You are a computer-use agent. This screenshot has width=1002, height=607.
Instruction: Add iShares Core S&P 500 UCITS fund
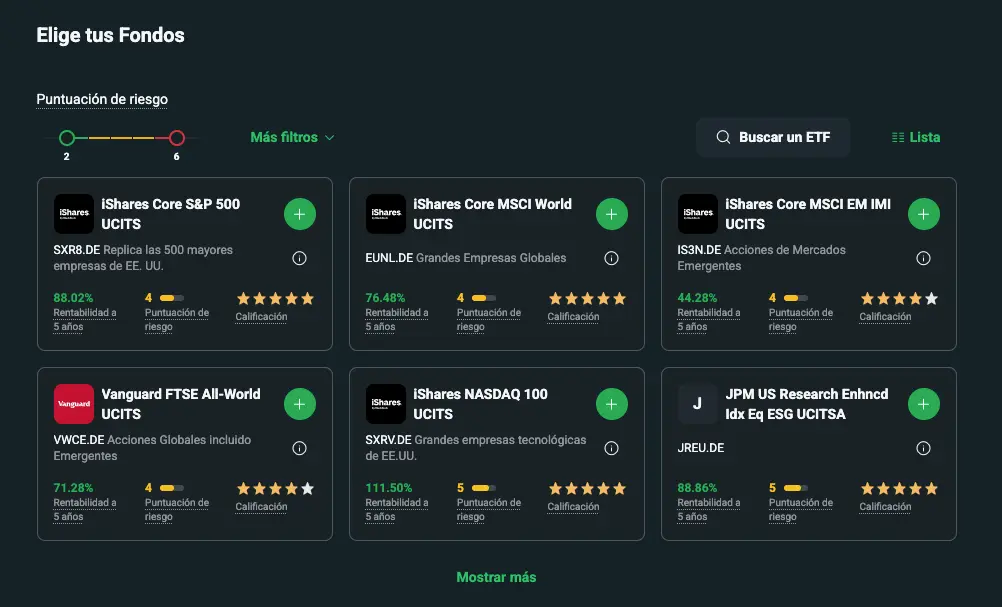(x=300, y=214)
